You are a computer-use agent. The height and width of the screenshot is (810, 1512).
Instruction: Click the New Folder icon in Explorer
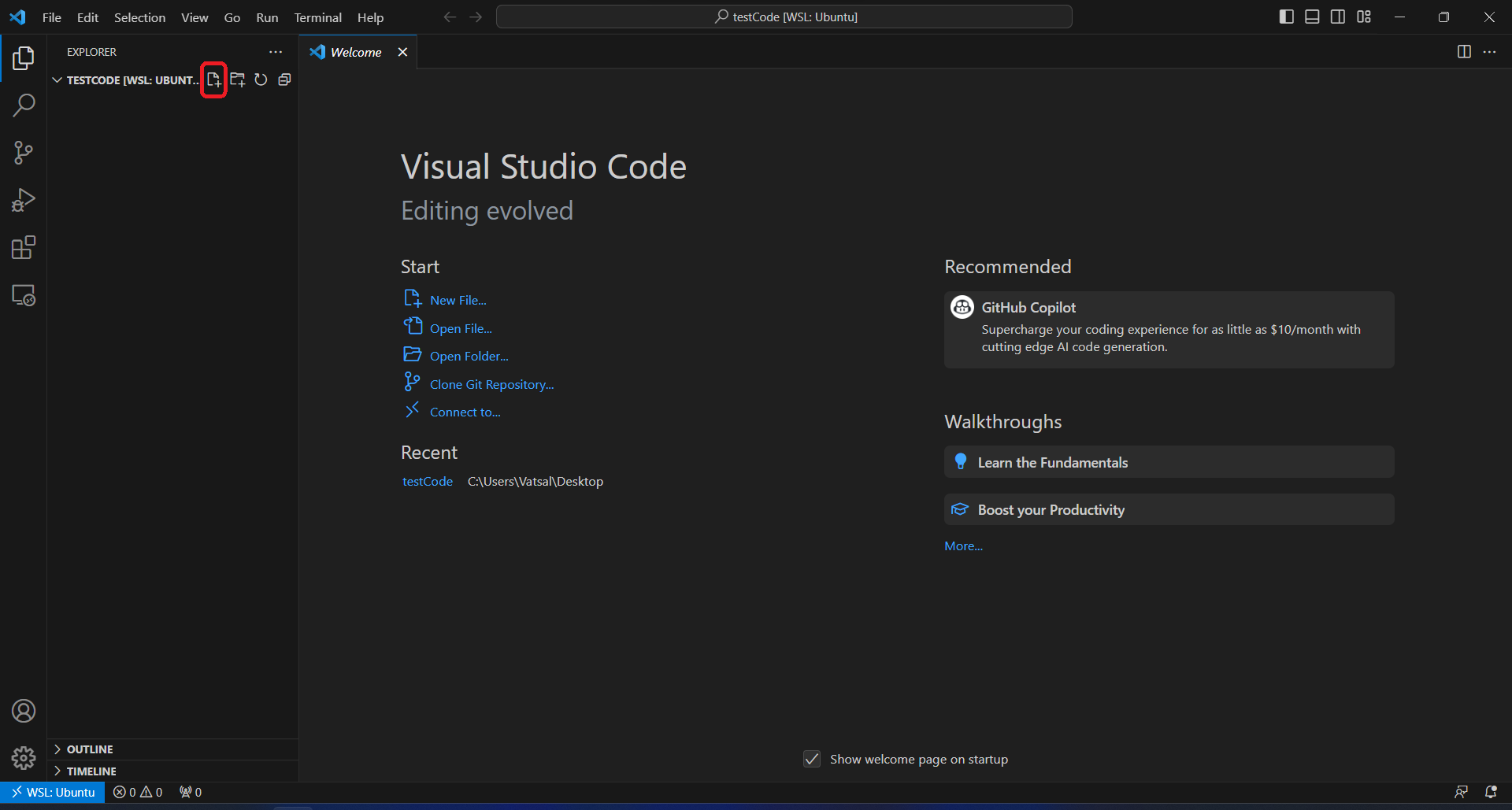click(x=237, y=80)
